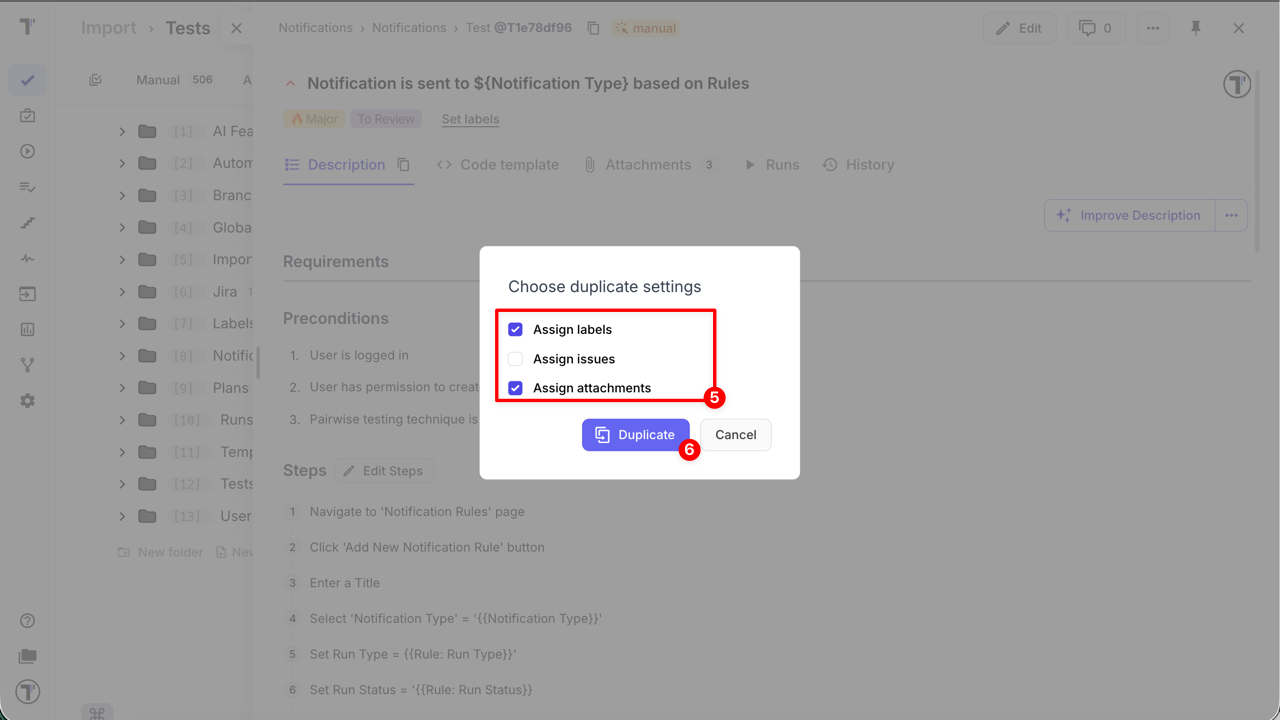The image size is (1280, 720).
Task: Select the Tests checkmark icon in sidebar
Action: (27, 80)
